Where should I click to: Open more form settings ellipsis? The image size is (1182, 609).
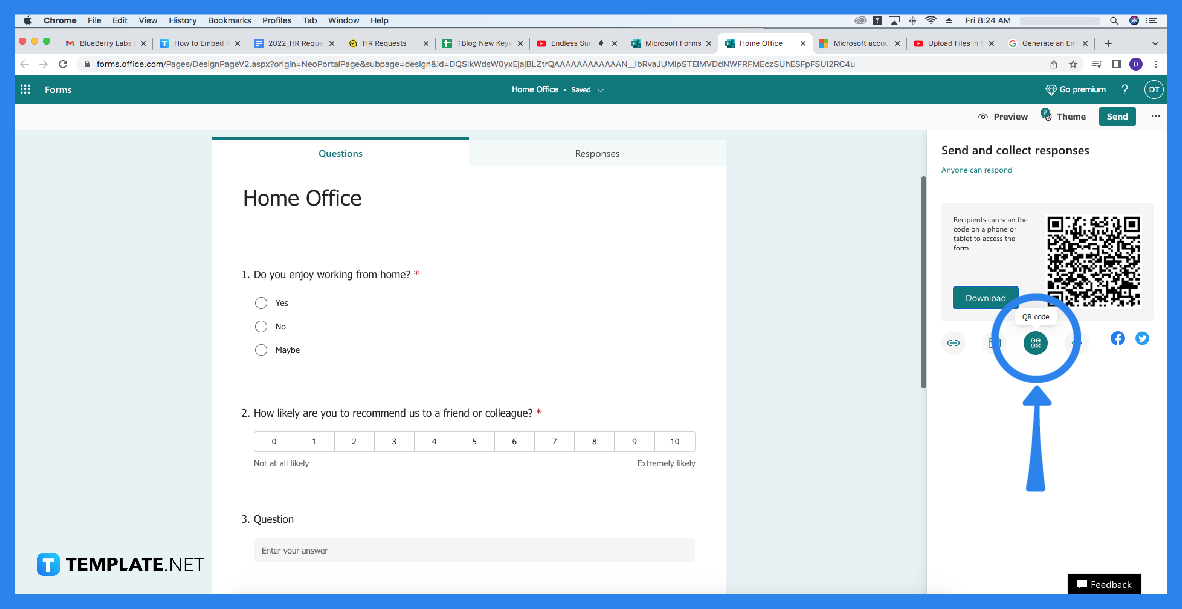1156,116
